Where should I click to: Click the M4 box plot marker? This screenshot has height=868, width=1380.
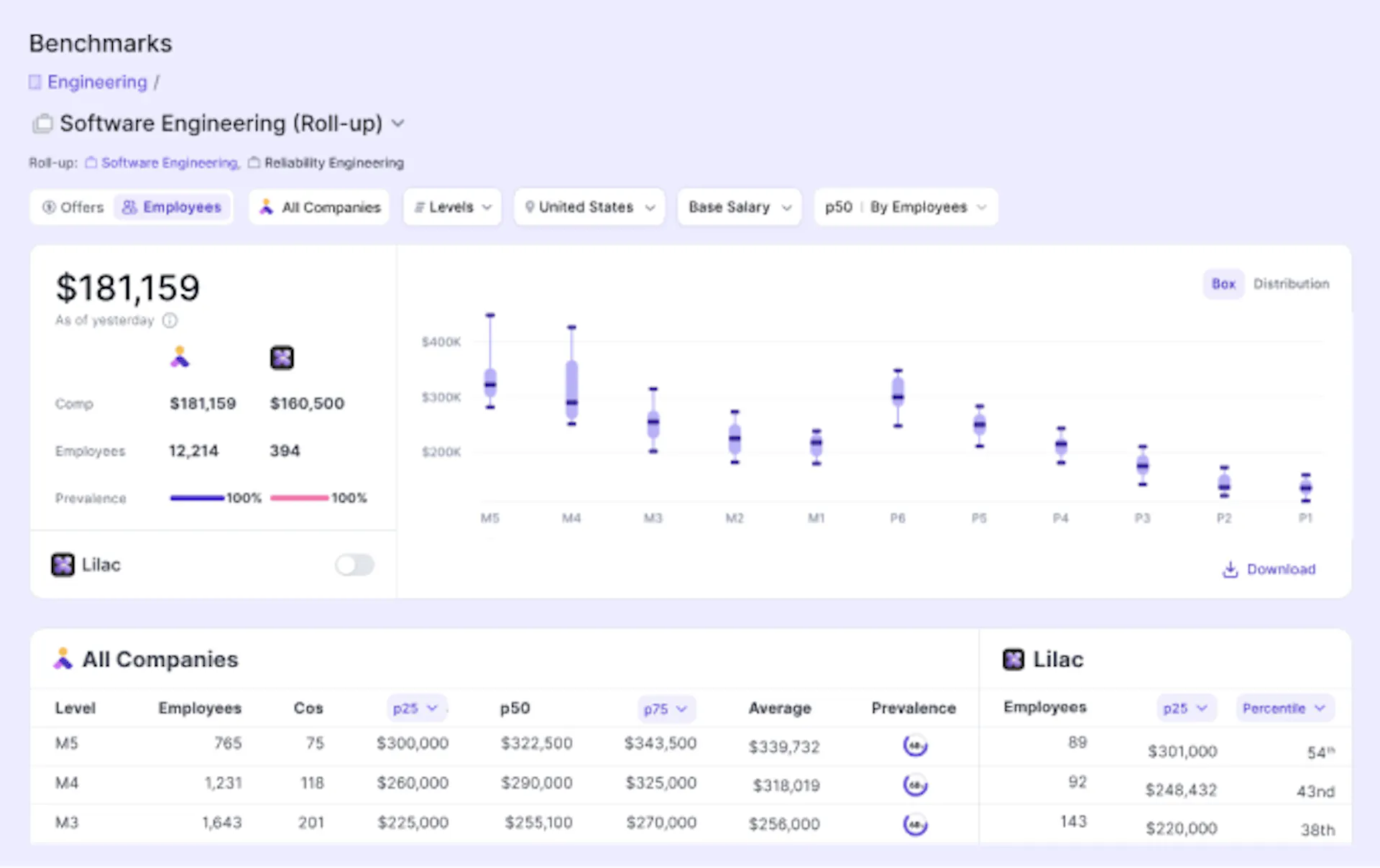[571, 376]
